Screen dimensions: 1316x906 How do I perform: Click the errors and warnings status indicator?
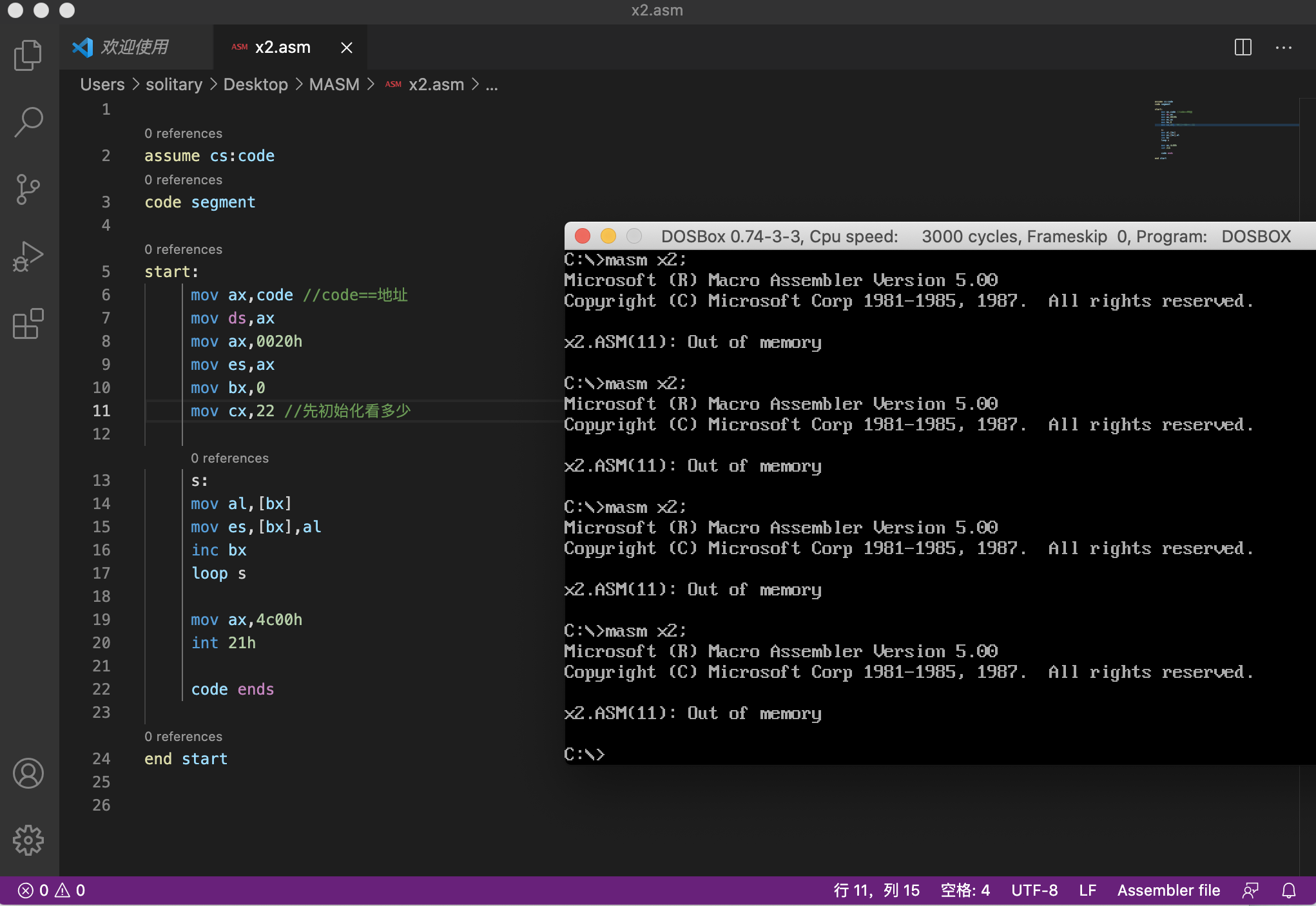(52, 891)
